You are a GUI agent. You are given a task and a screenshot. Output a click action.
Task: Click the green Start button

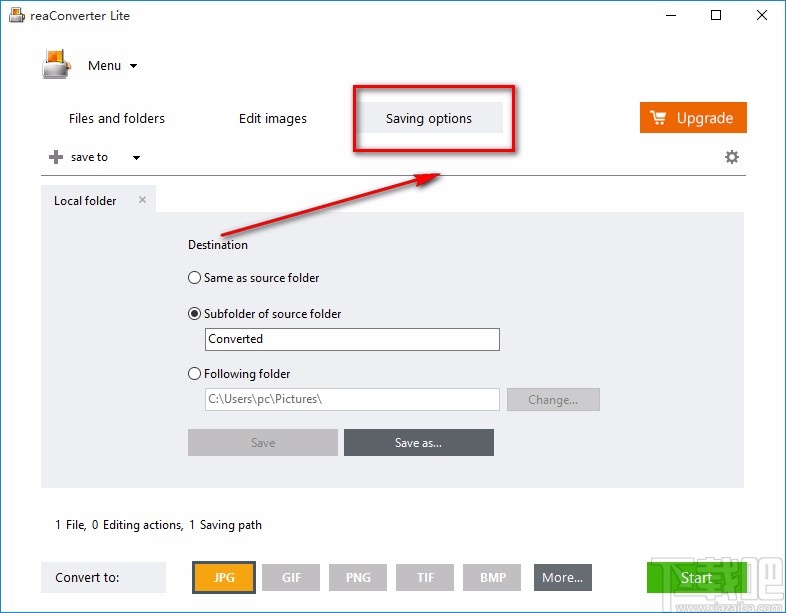(x=696, y=577)
